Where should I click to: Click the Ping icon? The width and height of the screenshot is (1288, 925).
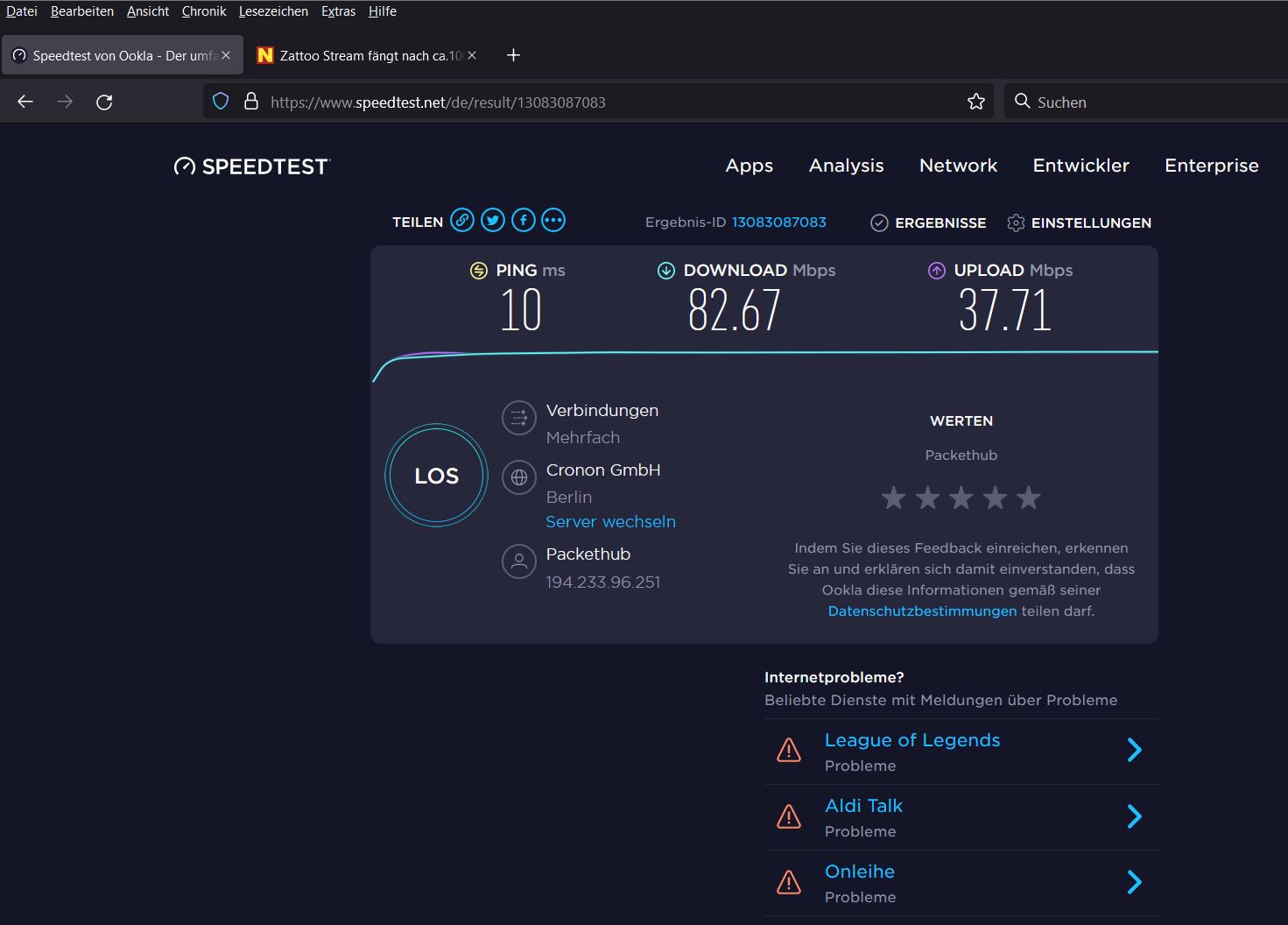coord(479,271)
